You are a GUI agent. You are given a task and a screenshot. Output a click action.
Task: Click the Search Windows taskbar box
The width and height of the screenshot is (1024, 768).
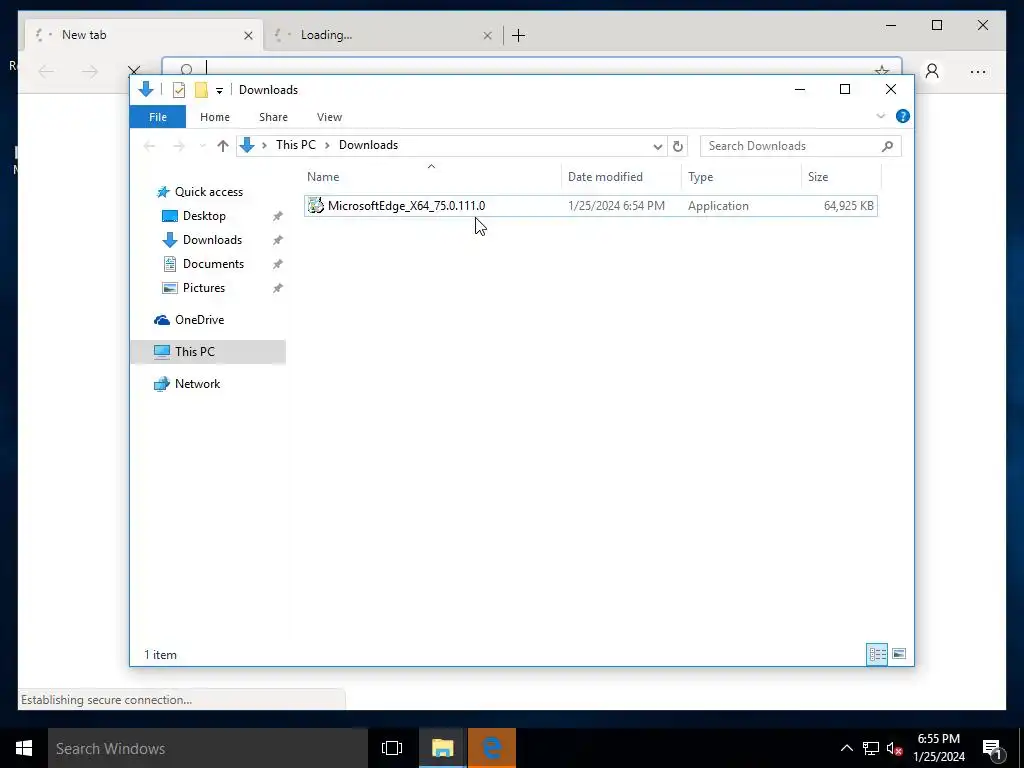[208, 748]
